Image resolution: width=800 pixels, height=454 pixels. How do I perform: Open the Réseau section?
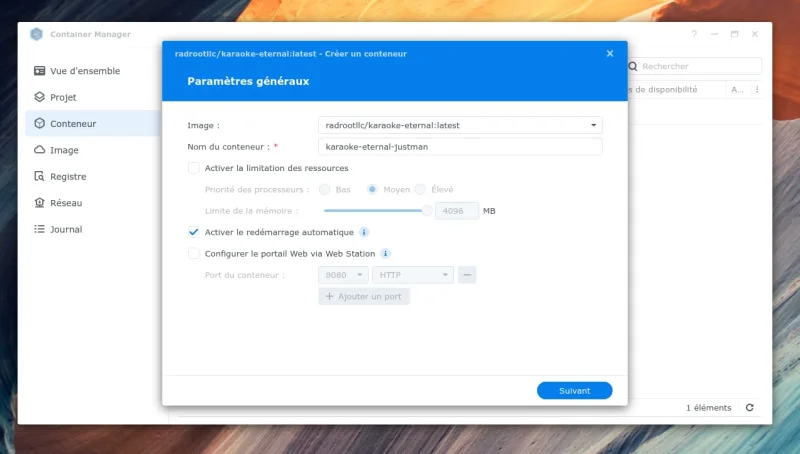point(93,203)
